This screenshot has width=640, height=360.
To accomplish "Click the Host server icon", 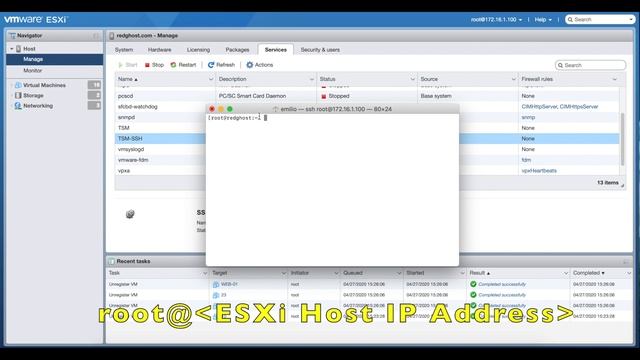I will 18,49.
